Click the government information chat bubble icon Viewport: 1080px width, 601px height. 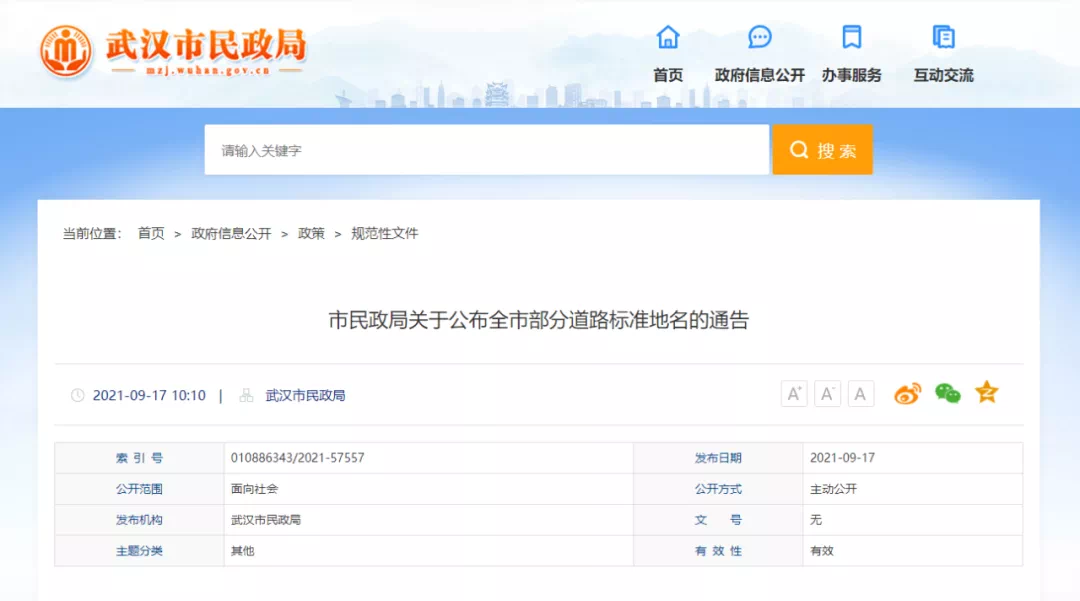click(760, 38)
